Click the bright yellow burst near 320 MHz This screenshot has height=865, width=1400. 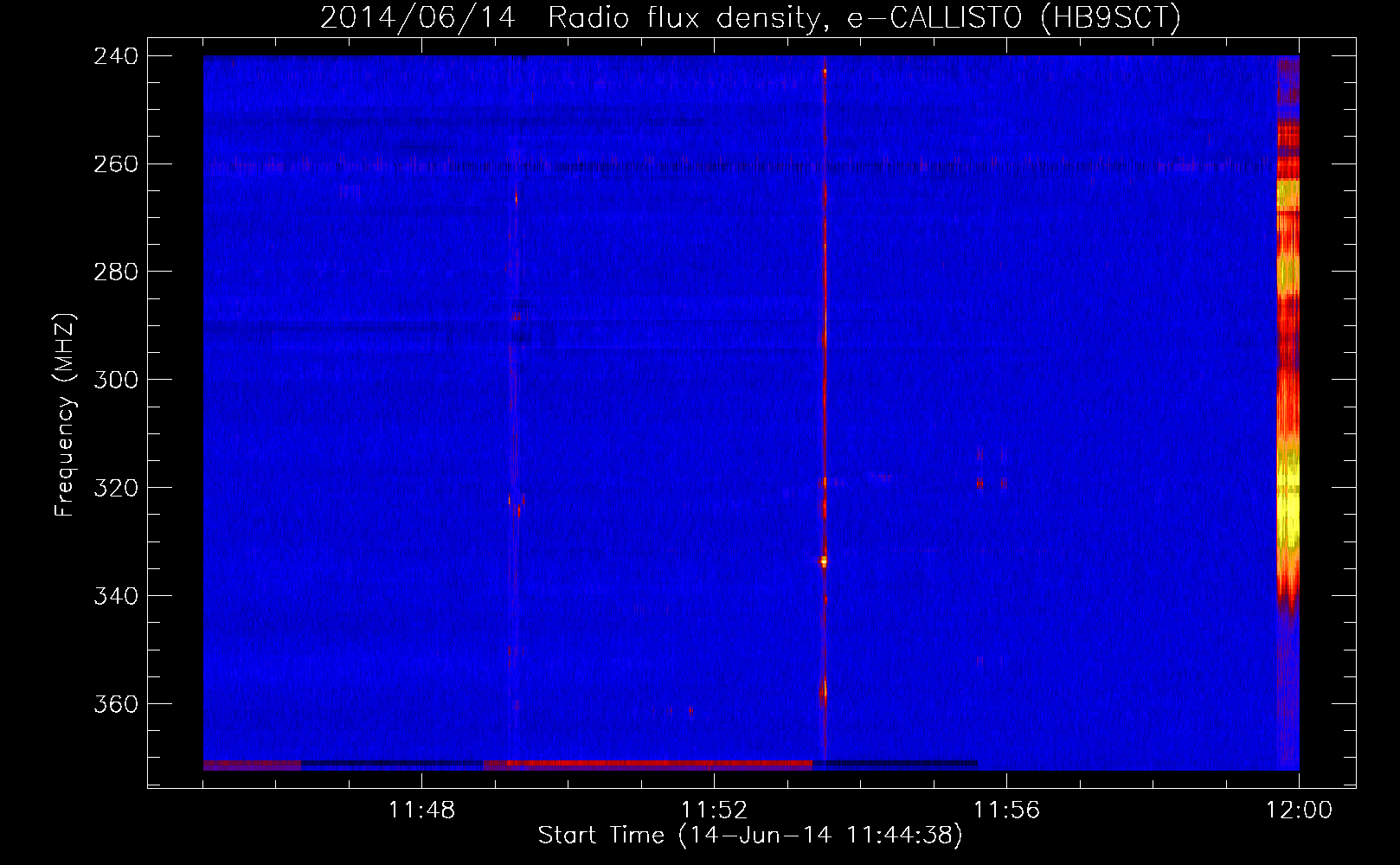(x=1288, y=506)
